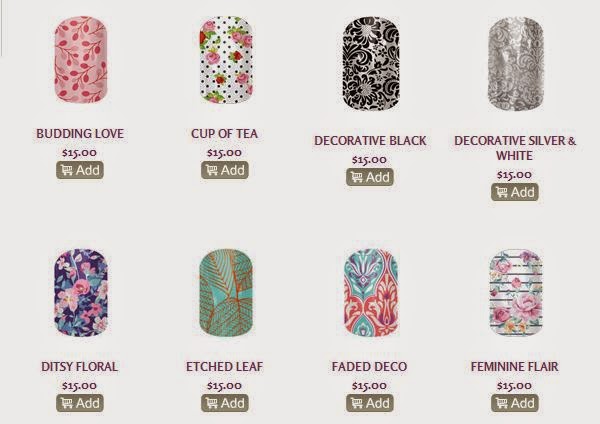
Task: Add Decorative Silver & White to cart
Action: pos(515,192)
